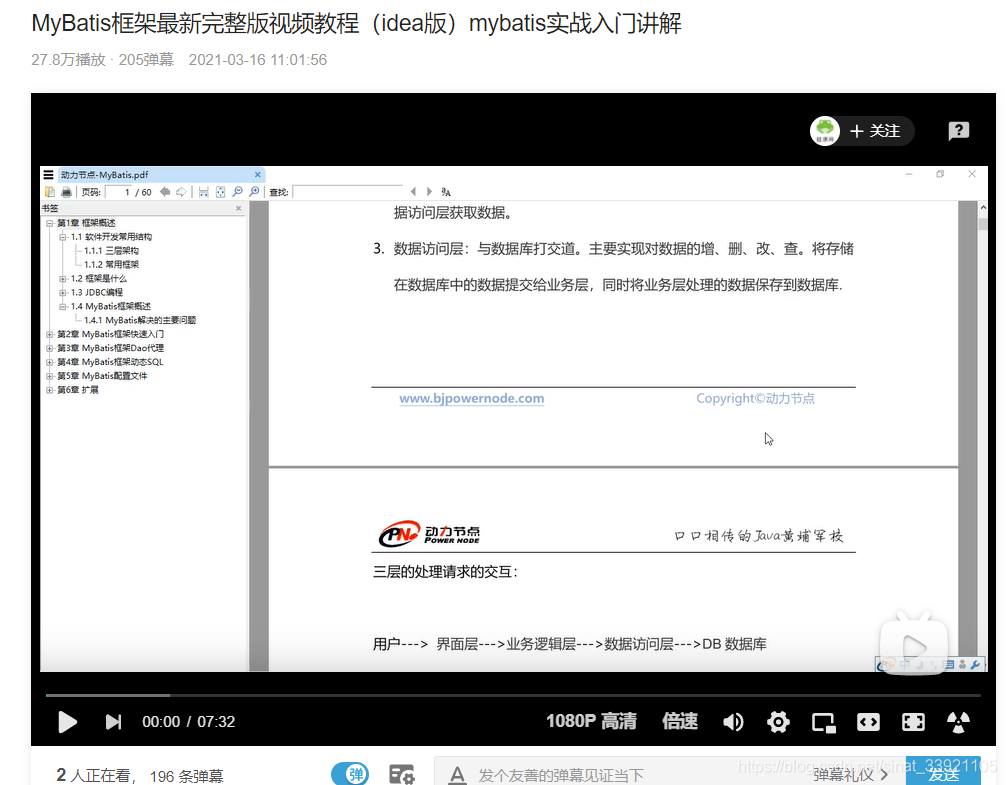Go to next page arrow in PDF toolbar
The height and width of the screenshot is (785, 1007).
tap(182, 192)
